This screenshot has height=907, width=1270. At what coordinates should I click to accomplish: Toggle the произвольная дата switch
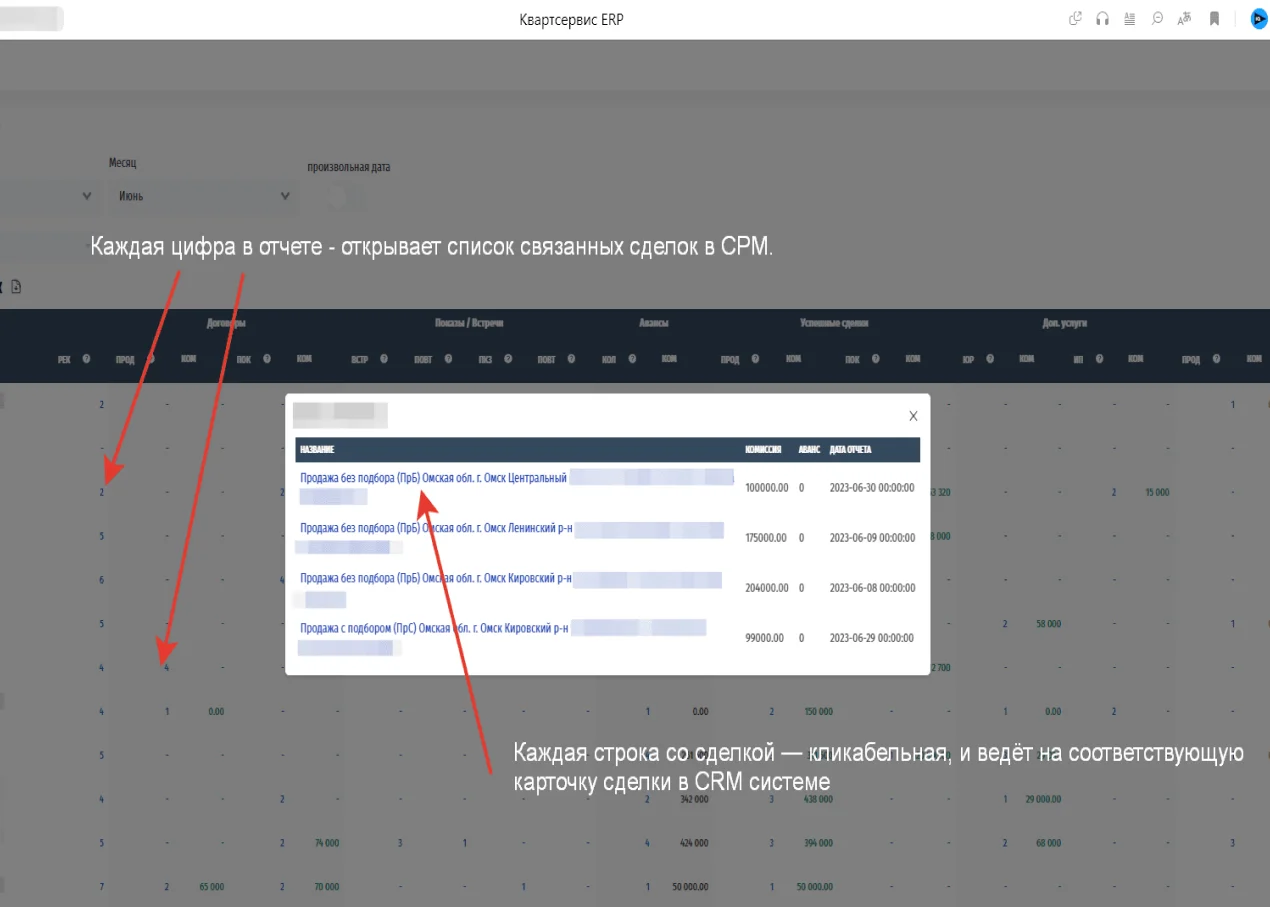340,197
